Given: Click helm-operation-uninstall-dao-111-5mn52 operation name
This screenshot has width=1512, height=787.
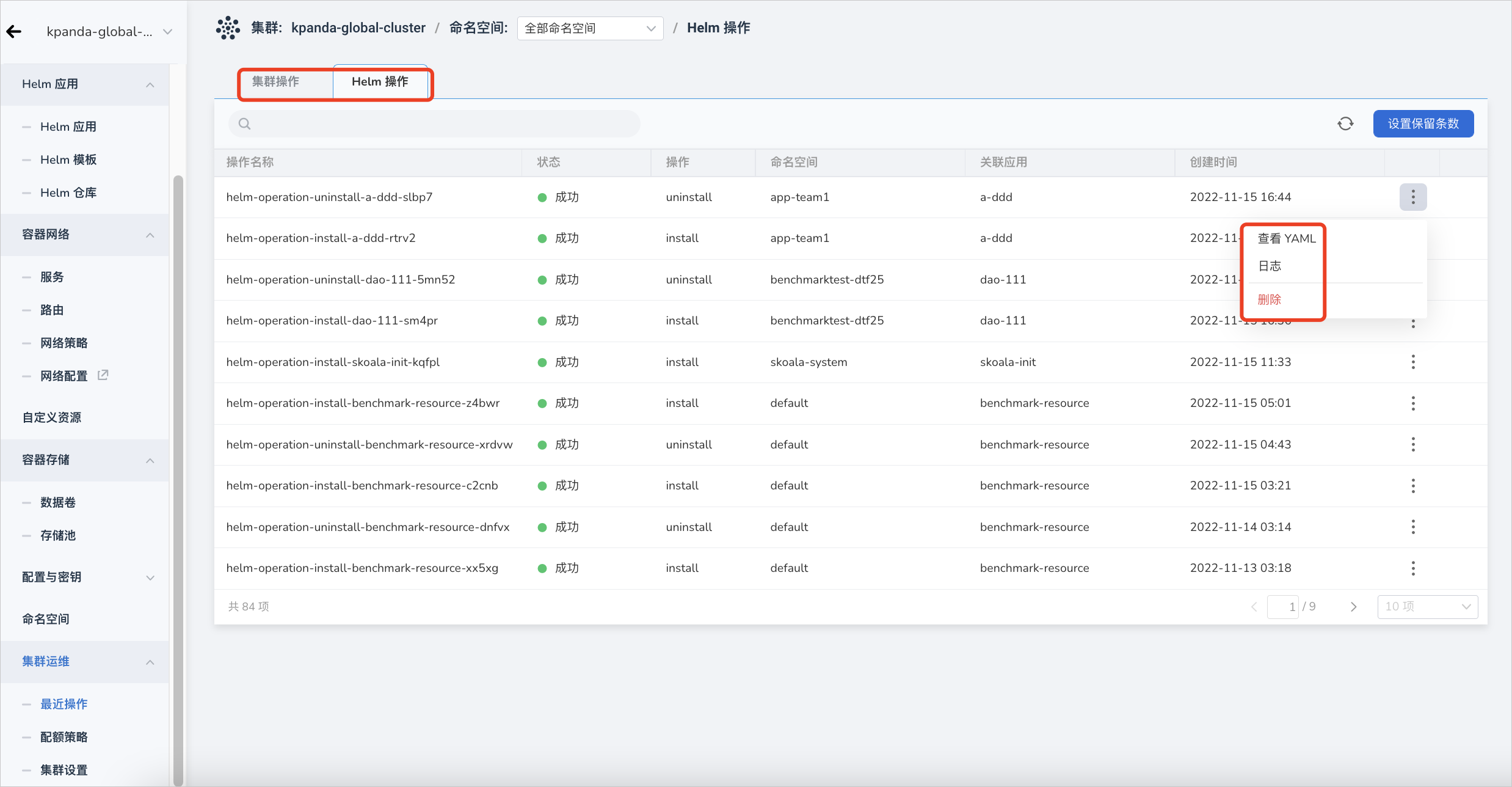Looking at the screenshot, I should pos(341,280).
